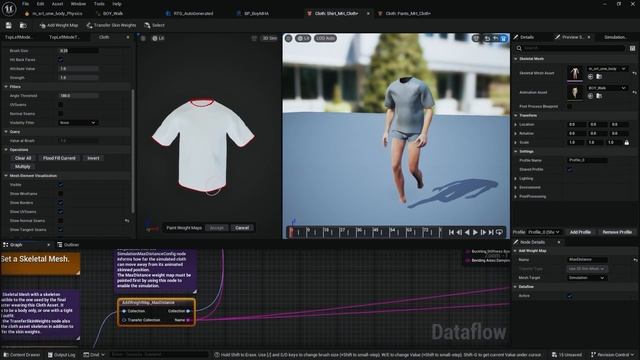This screenshot has height=360, width=640.
Task: Open the Window menu
Action: (x=78, y=4)
